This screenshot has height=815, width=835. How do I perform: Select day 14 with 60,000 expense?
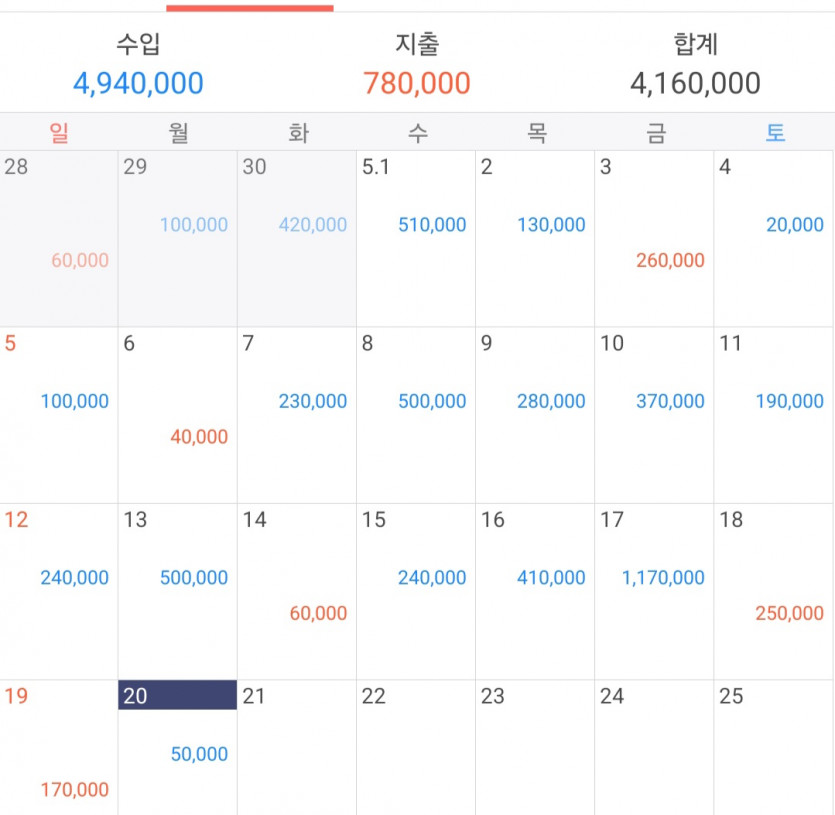click(297, 591)
